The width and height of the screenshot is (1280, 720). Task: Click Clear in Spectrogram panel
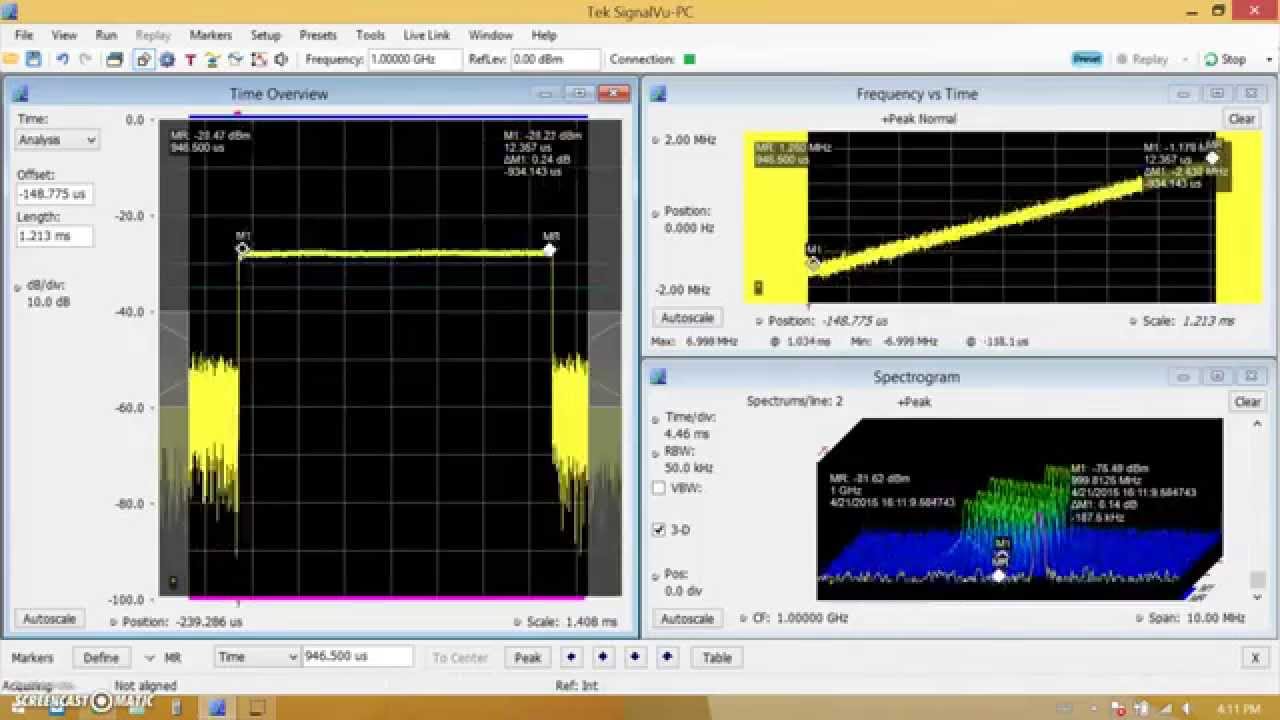tap(1247, 402)
